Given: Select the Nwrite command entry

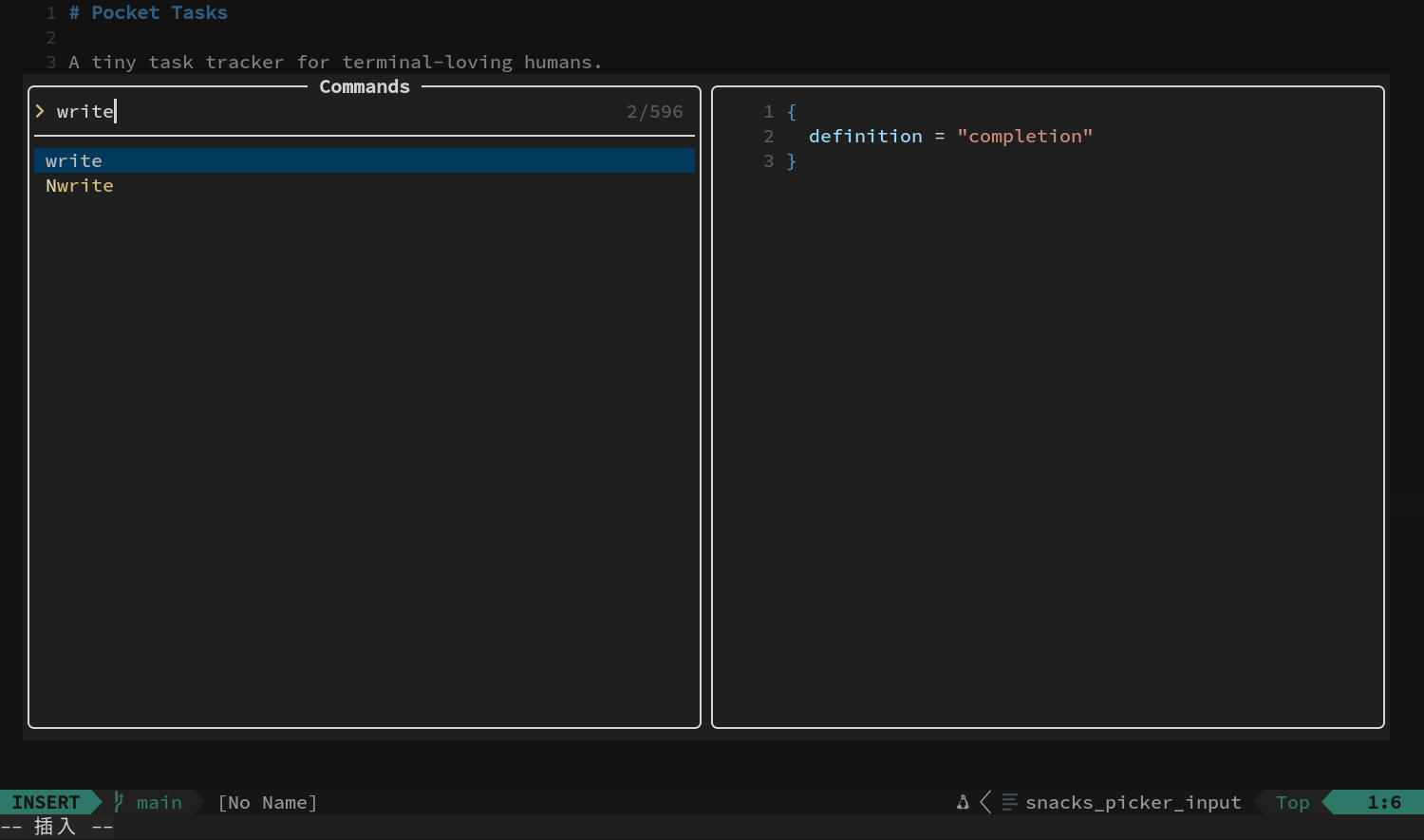Looking at the screenshot, I should coord(365,185).
